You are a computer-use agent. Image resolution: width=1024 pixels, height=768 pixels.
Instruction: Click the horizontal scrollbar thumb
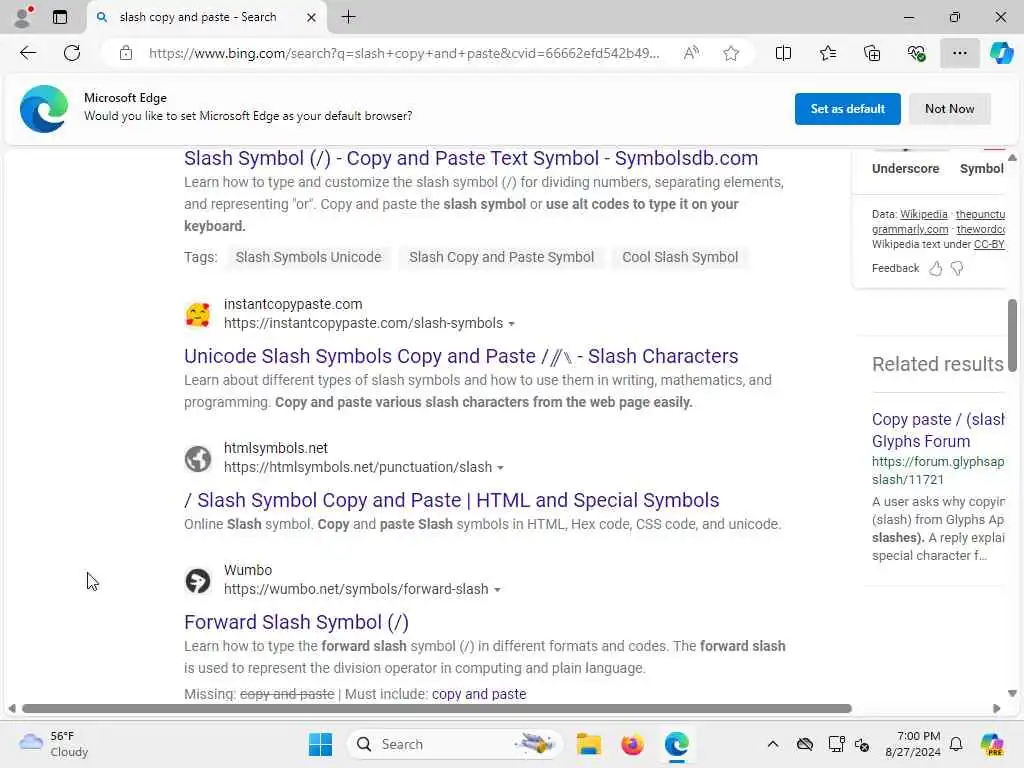pyautogui.click(x=436, y=709)
